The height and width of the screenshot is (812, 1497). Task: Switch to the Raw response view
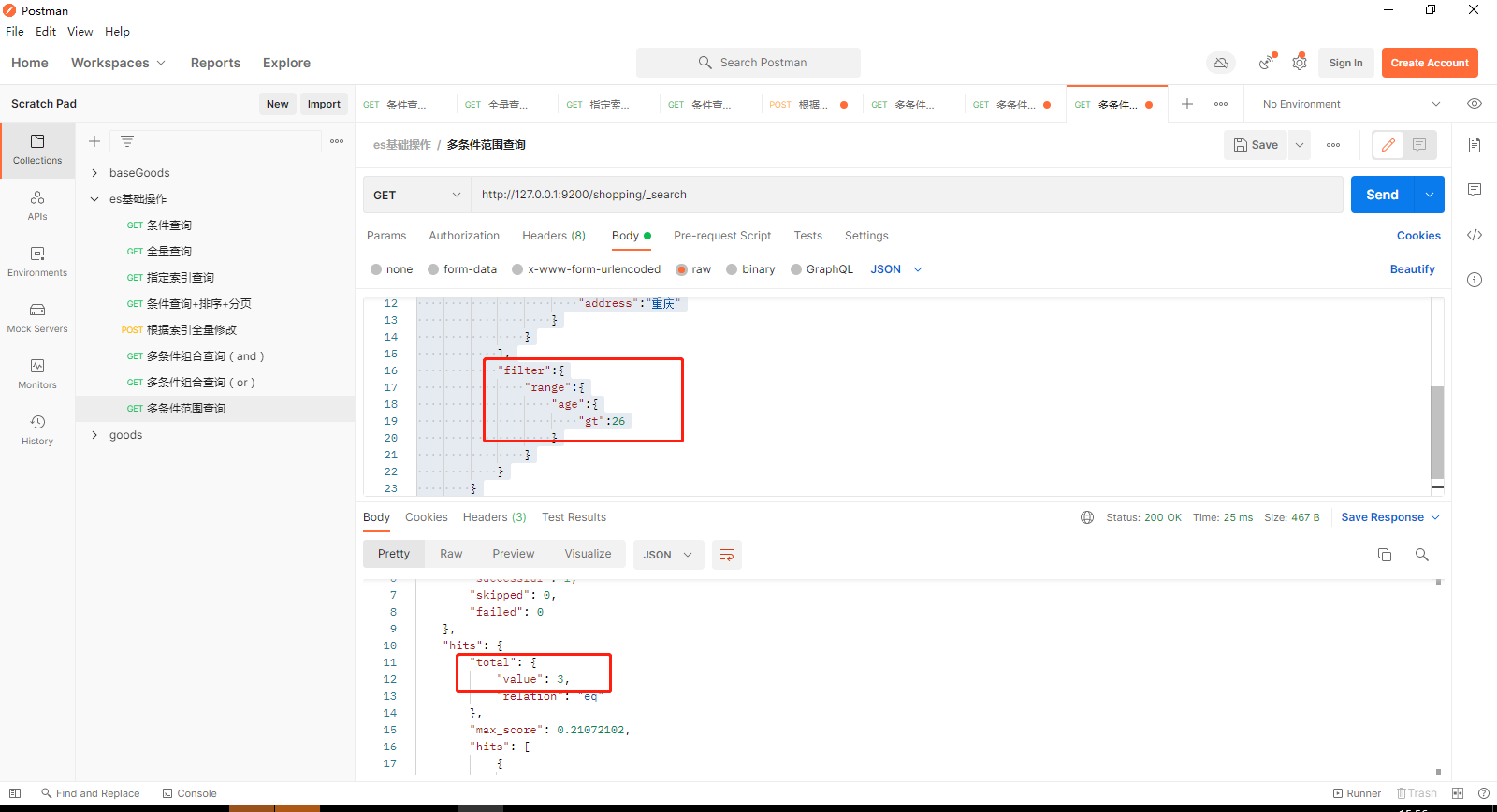point(451,554)
